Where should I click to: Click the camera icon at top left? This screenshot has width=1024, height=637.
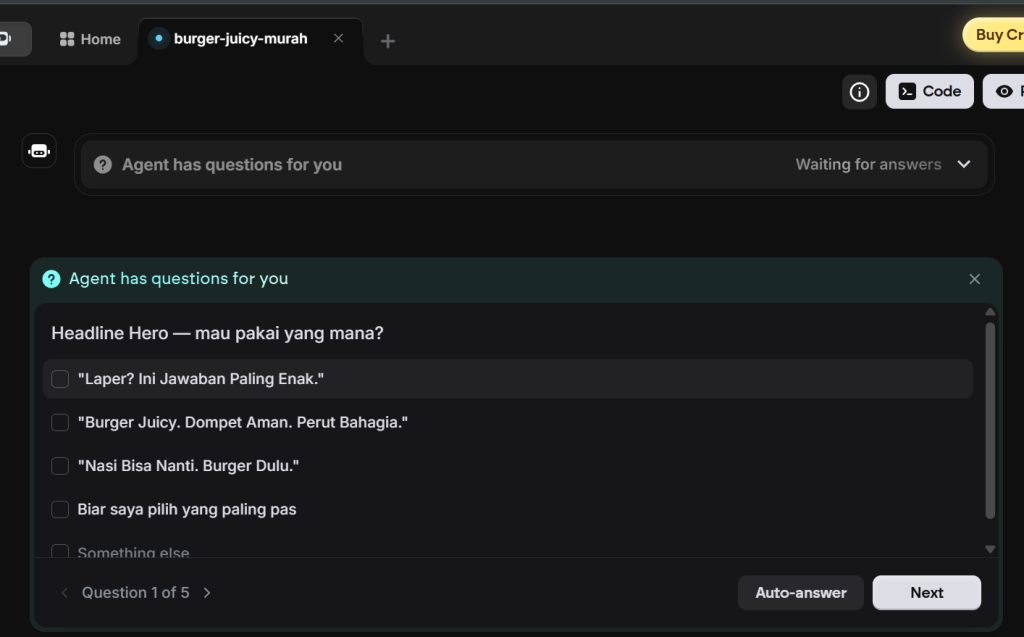8,39
